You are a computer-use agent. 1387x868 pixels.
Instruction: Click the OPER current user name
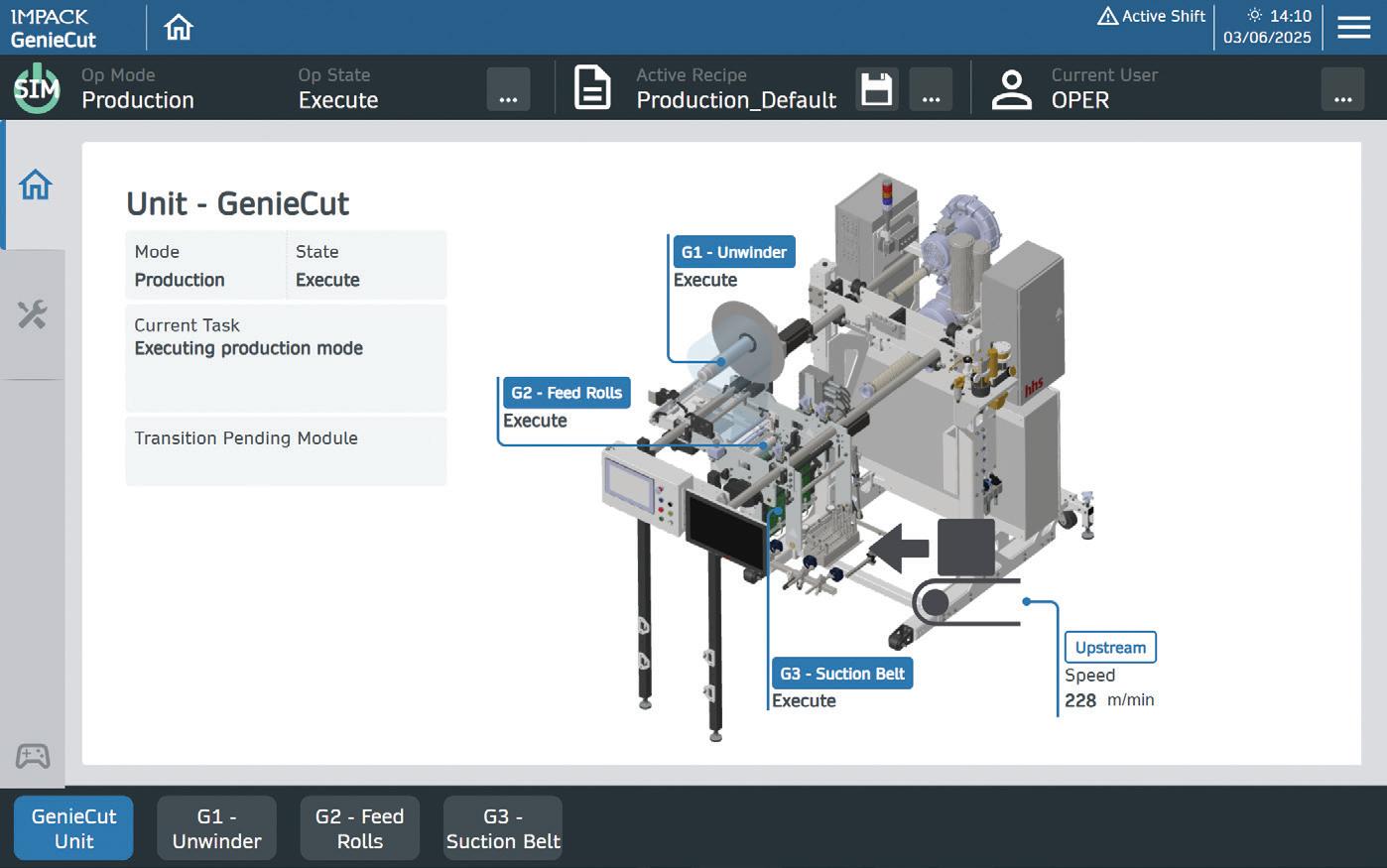pos(1080,100)
